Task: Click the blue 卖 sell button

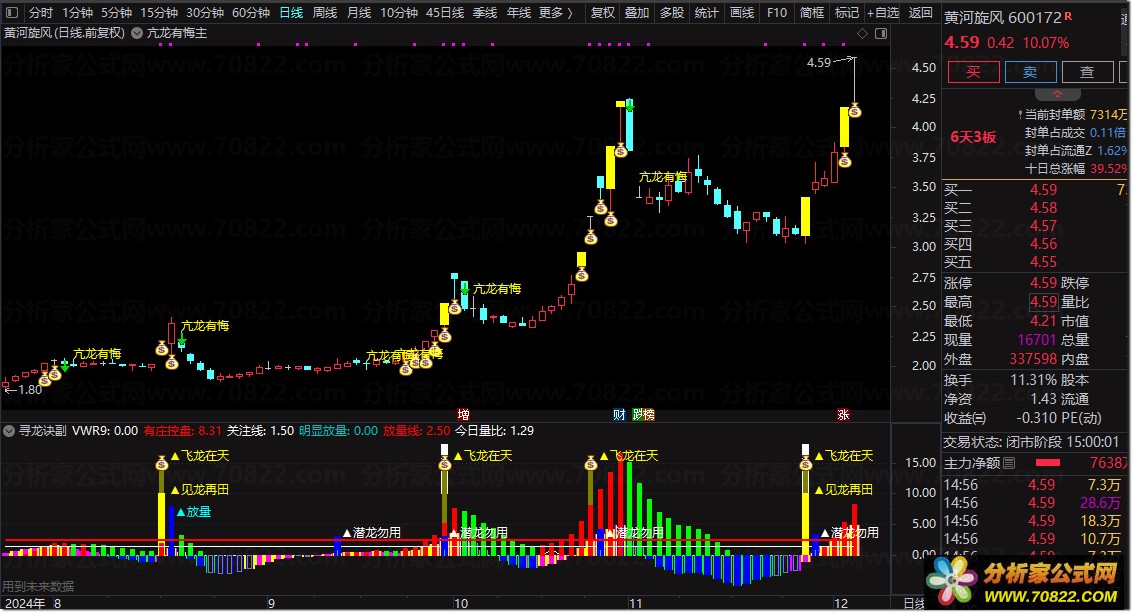Action: [1030, 72]
